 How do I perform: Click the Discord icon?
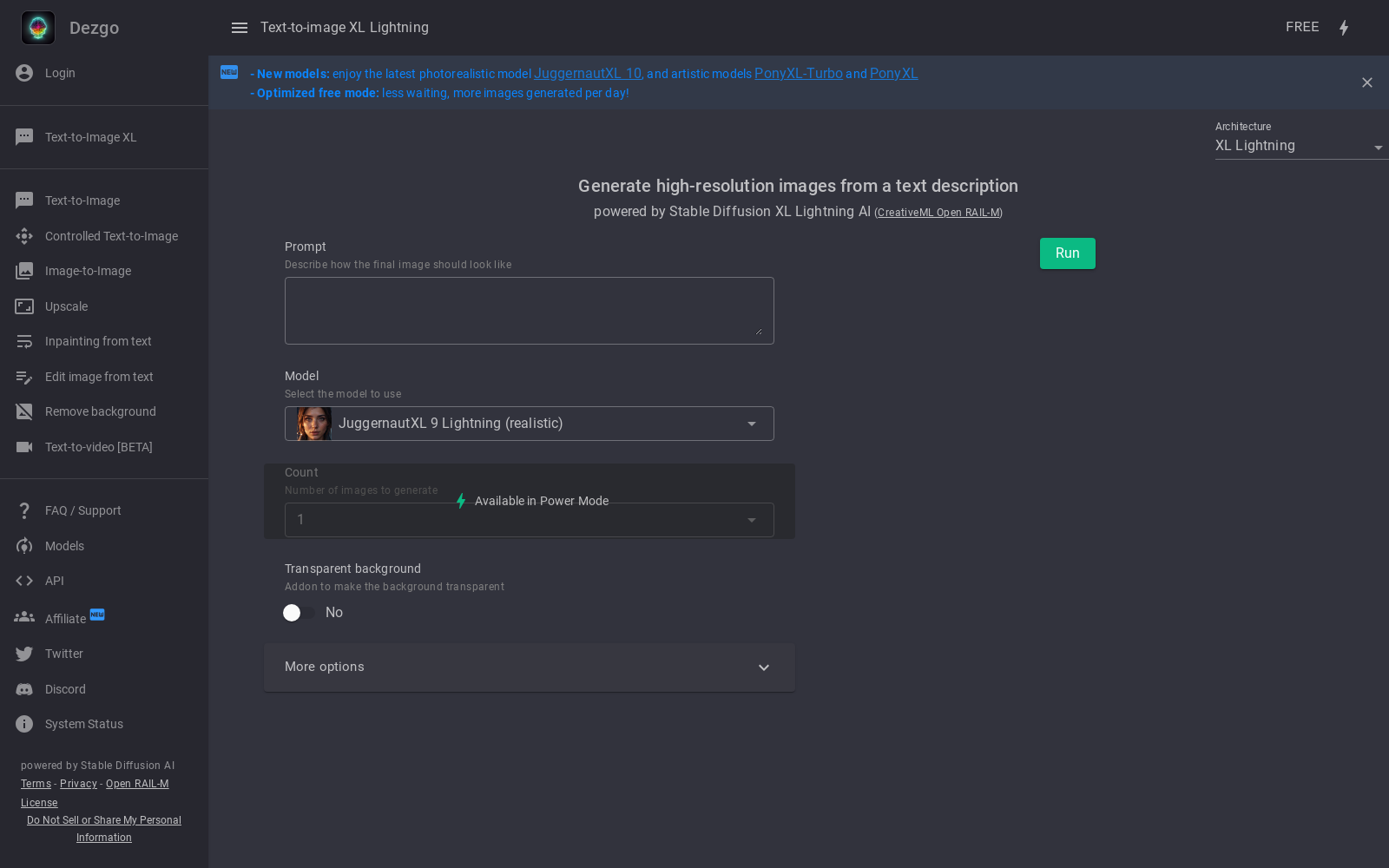24,689
